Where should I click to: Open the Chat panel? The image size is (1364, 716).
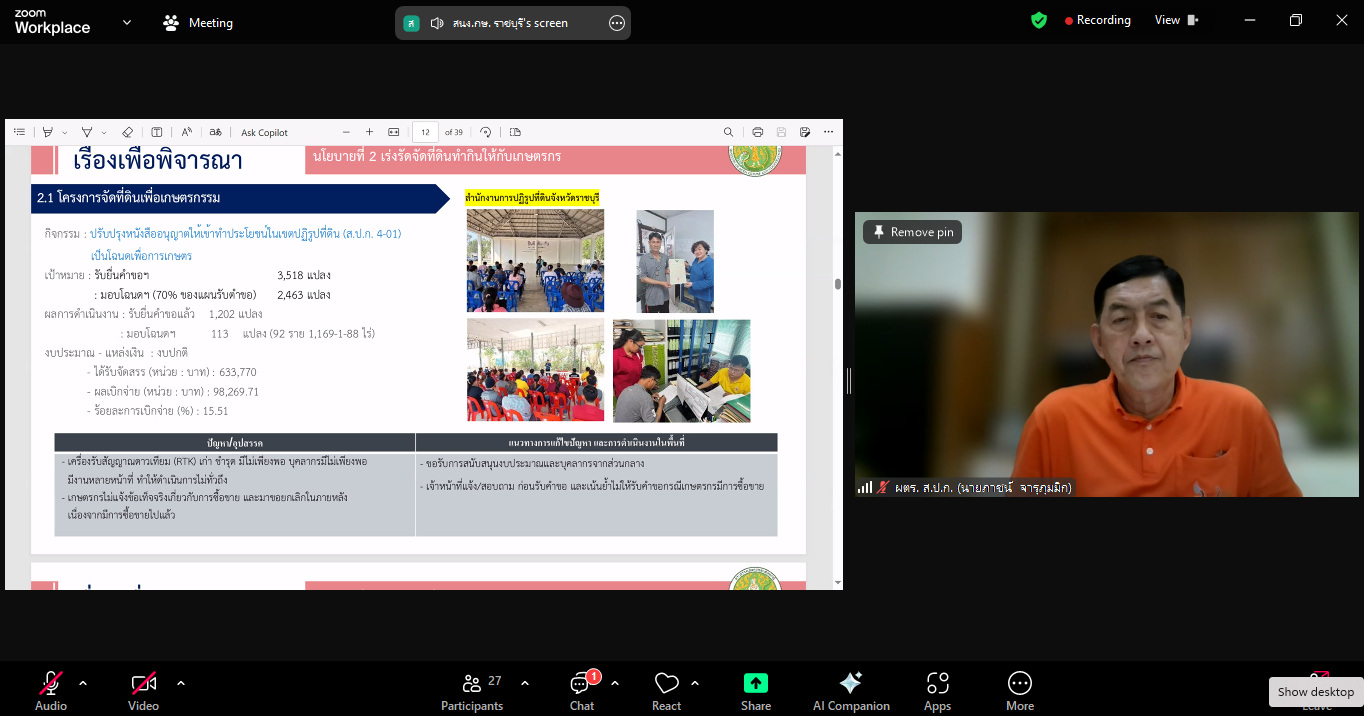(581, 690)
